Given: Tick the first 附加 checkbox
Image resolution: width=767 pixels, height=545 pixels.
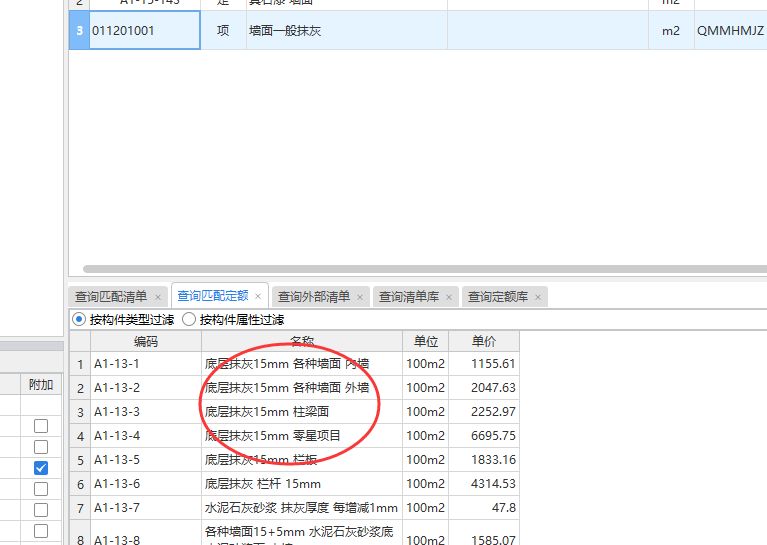Looking at the screenshot, I should pyautogui.click(x=41, y=426).
